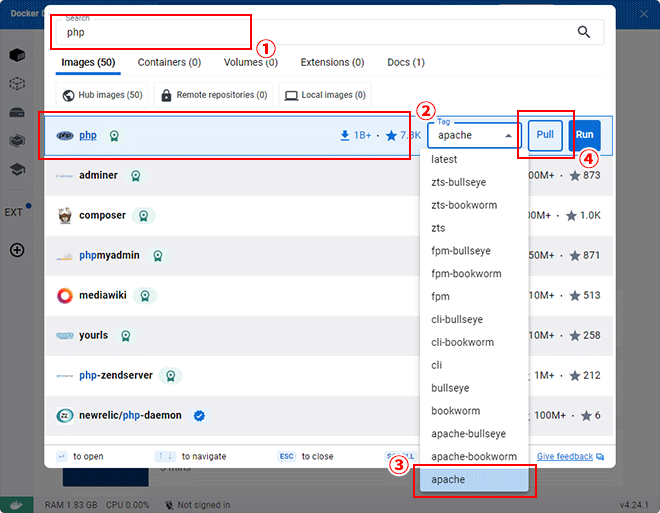Filter by Remote repositories (0)

point(213,95)
